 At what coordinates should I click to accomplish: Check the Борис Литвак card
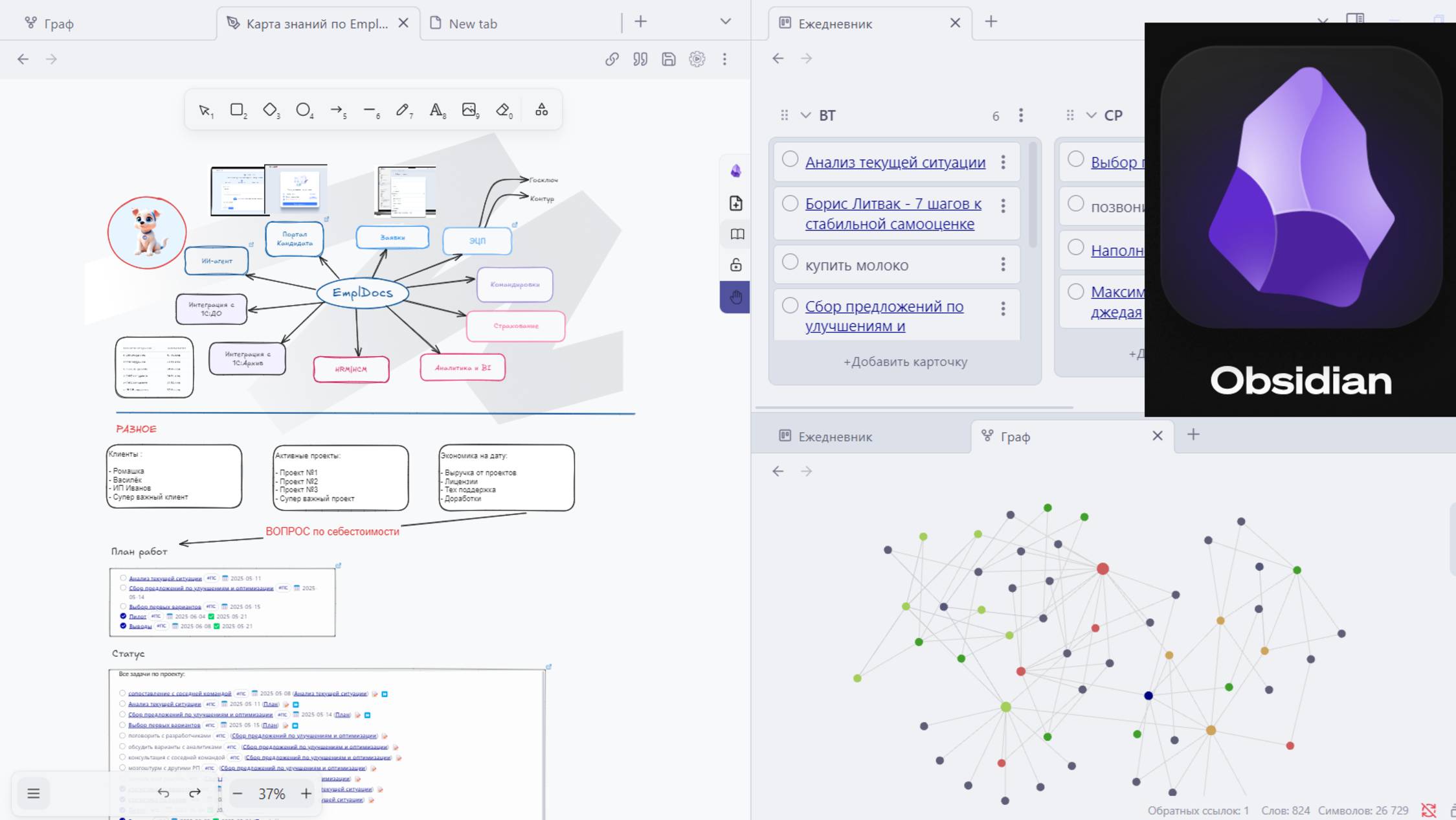point(790,203)
